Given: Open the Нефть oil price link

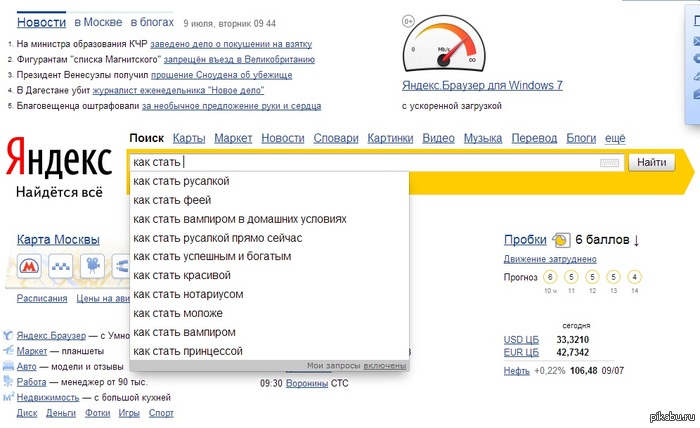Looking at the screenshot, I should click(x=517, y=370).
